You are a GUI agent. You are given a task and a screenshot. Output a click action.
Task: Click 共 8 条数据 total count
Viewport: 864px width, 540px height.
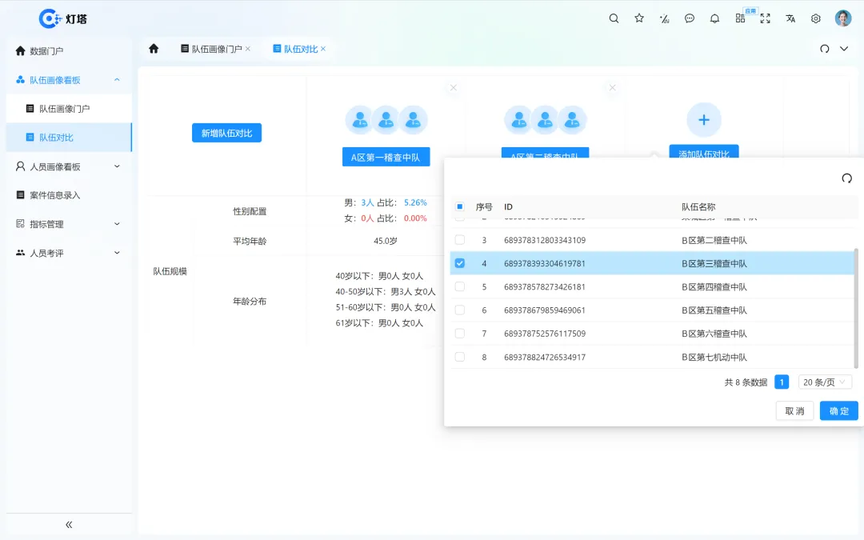pyautogui.click(x=746, y=382)
